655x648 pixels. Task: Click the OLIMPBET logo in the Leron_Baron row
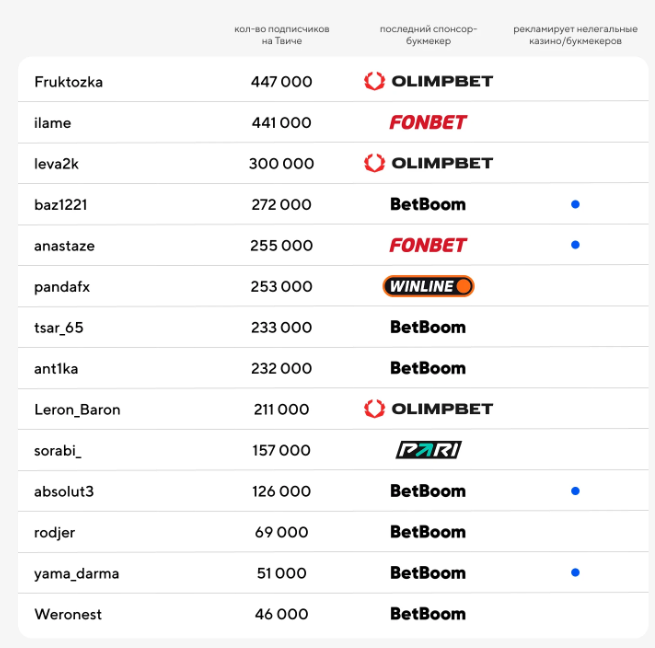pyautogui.click(x=428, y=409)
